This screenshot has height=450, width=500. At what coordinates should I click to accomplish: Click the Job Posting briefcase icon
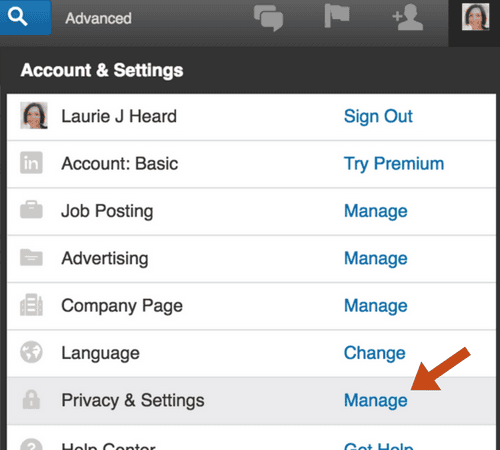click(x=31, y=210)
